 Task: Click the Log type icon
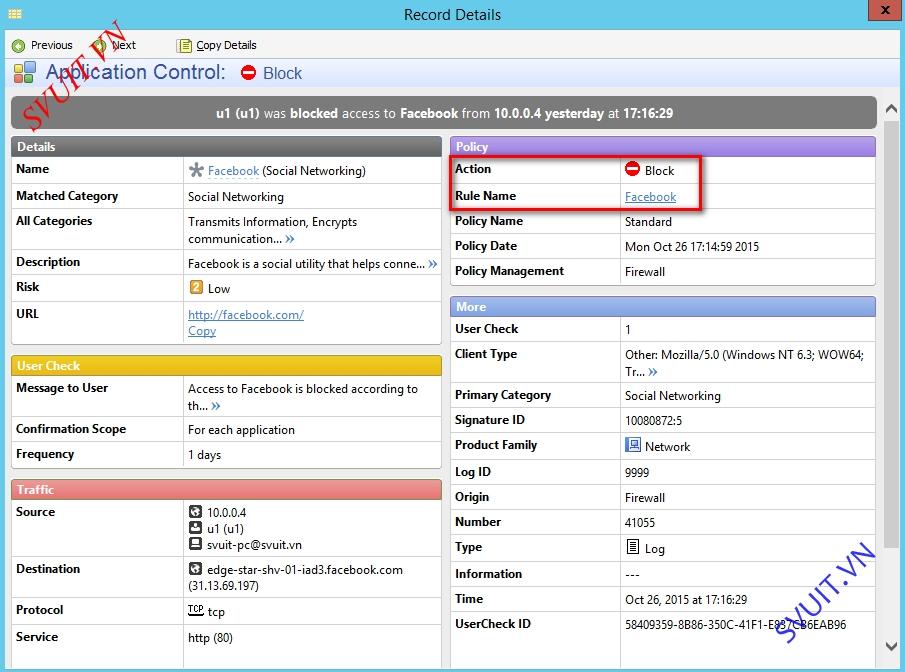tap(633, 546)
